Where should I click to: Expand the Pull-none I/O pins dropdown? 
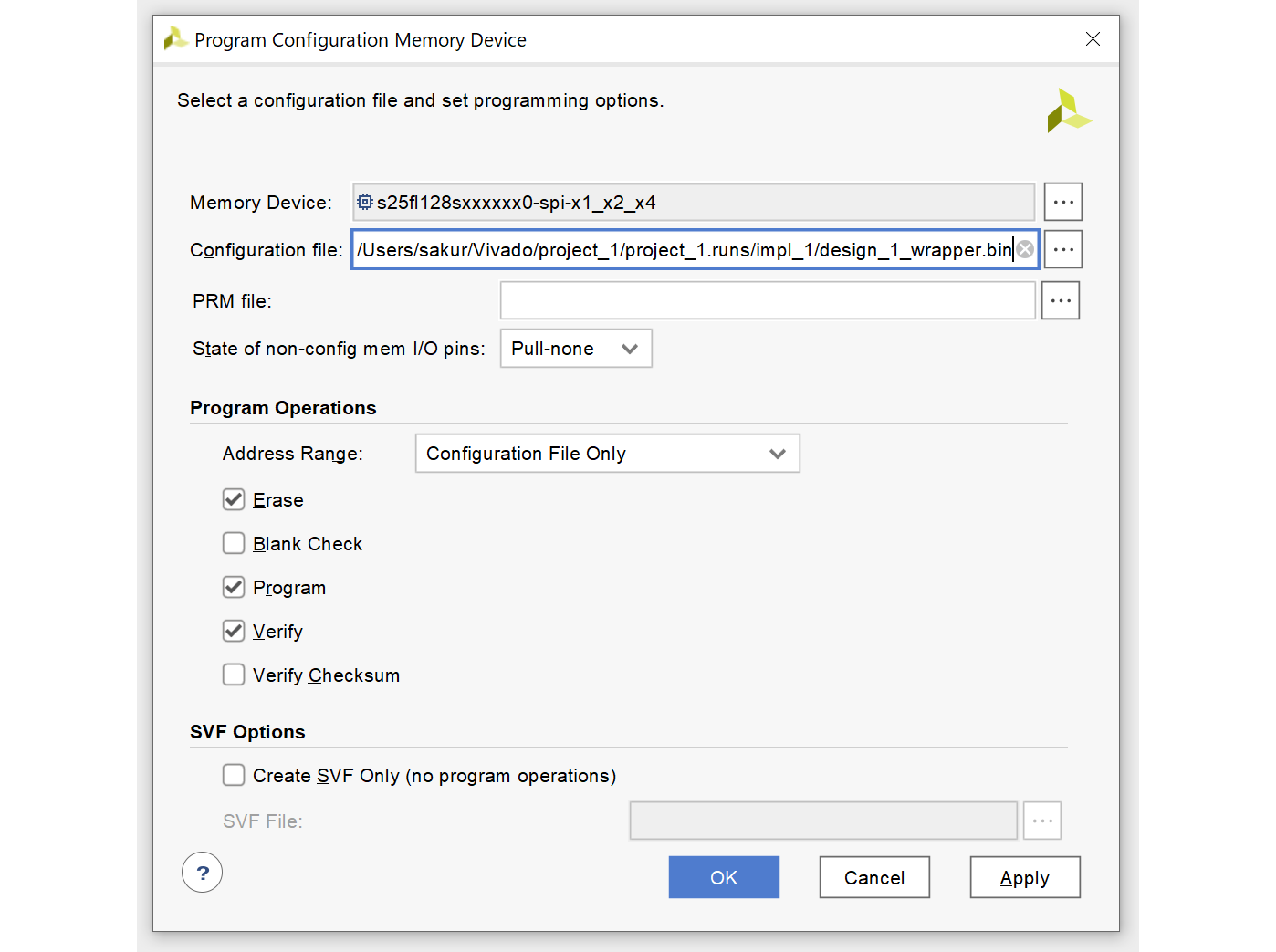coord(575,349)
